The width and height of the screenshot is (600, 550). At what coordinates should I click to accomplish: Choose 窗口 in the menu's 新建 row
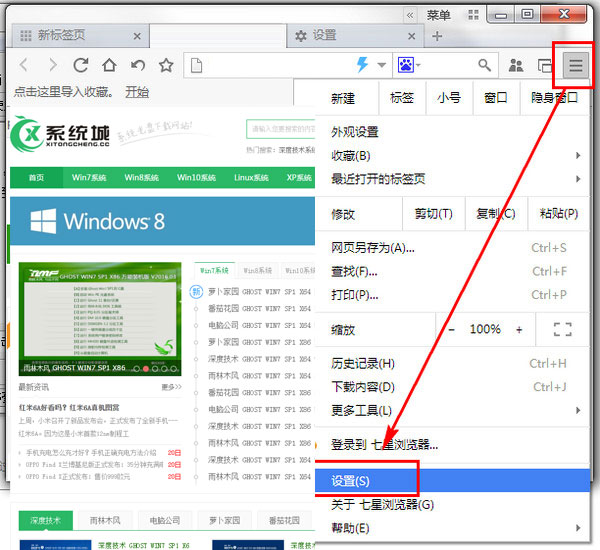[x=496, y=98]
